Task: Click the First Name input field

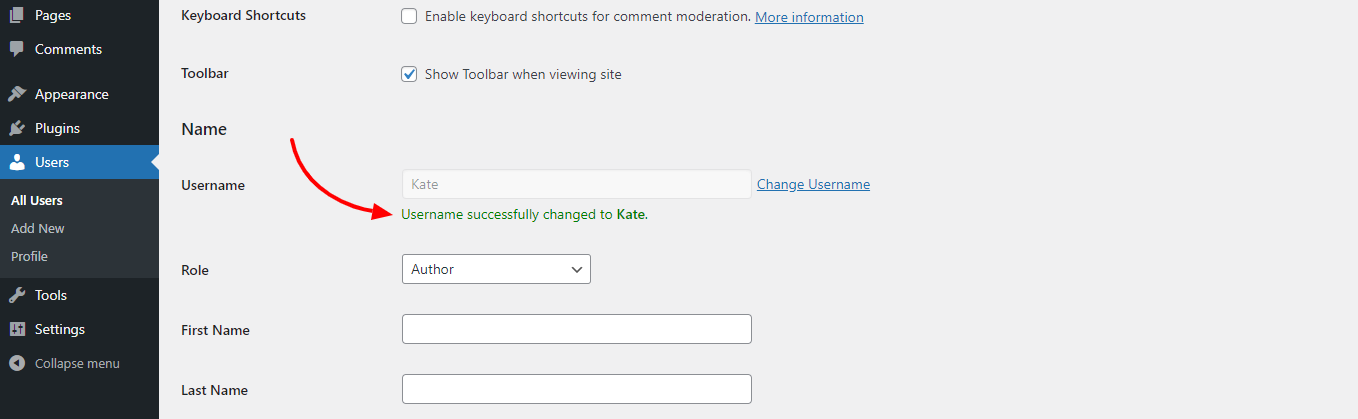Action: (577, 329)
